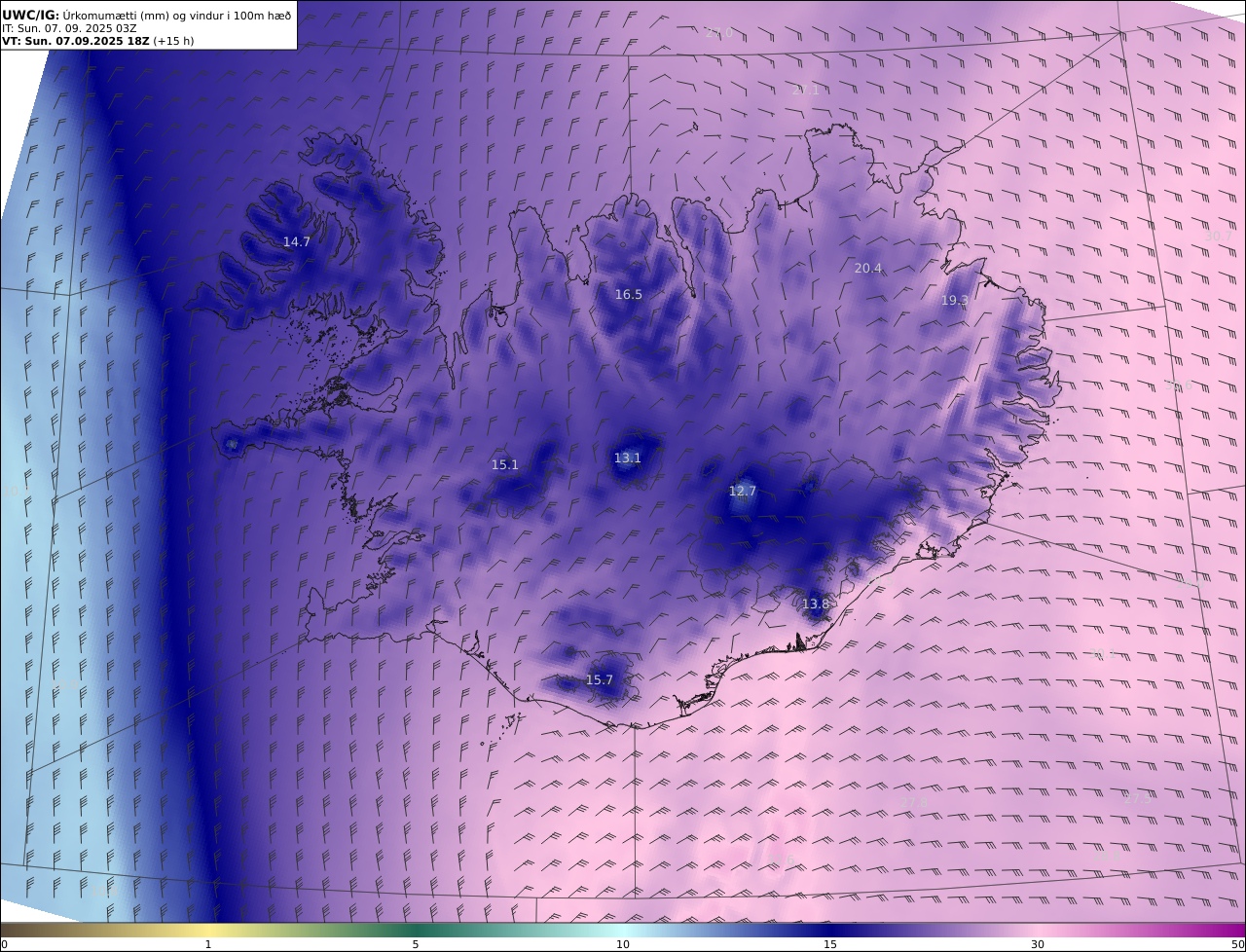Click the 5 tick on the color scale
The height and width of the screenshot is (952, 1246).
tap(416, 944)
